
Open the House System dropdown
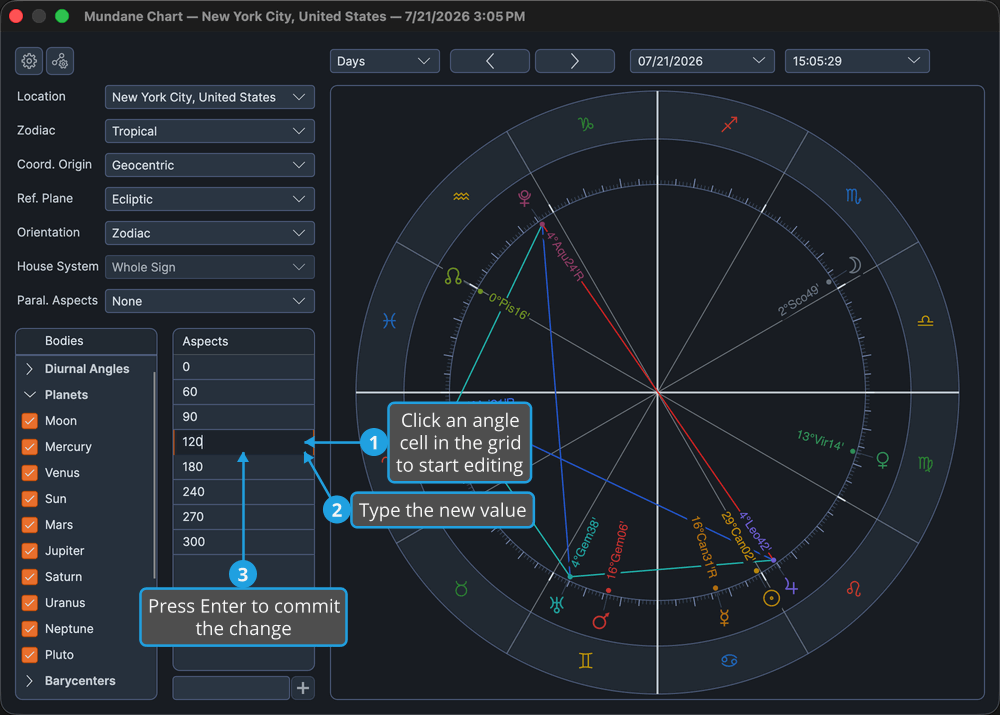click(x=209, y=267)
